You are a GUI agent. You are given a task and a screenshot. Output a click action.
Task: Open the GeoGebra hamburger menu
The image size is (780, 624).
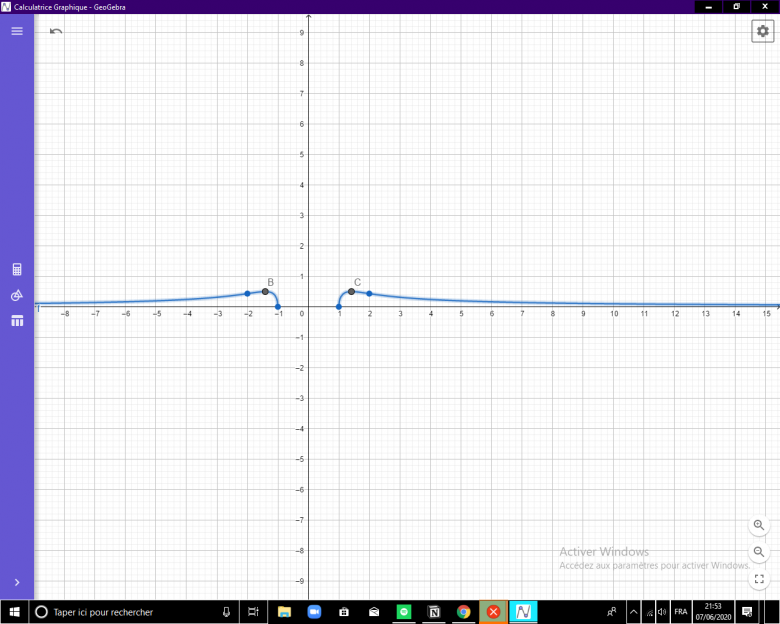(x=16, y=31)
